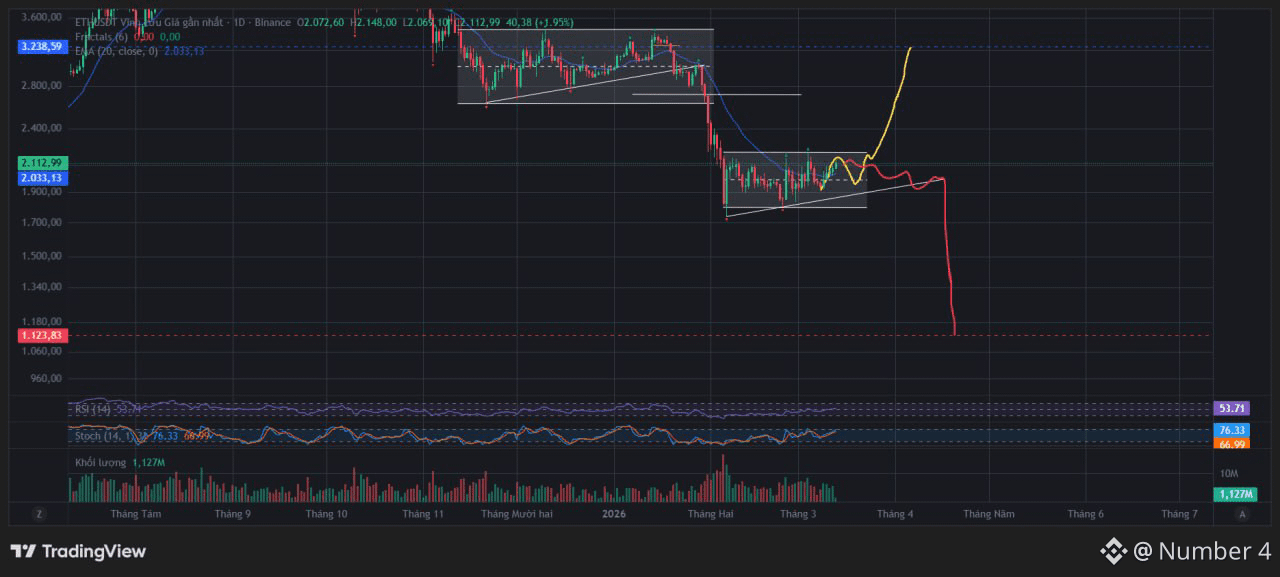Select the Fractals (6) indicator legend
The image size is (1280, 577).
point(101,36)
